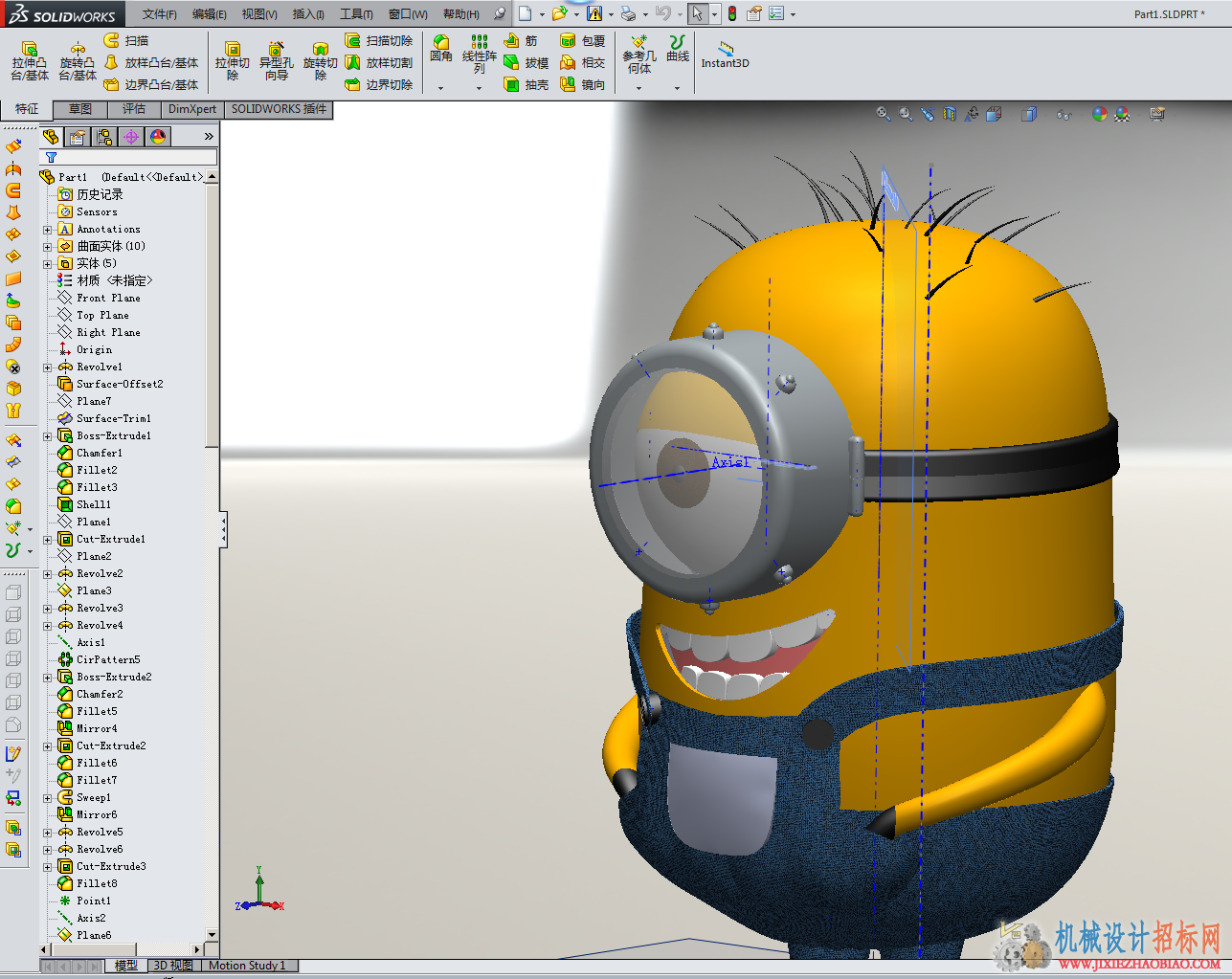
Task: Select the Fillet tool (圆角)
Action: pos(441,49)
